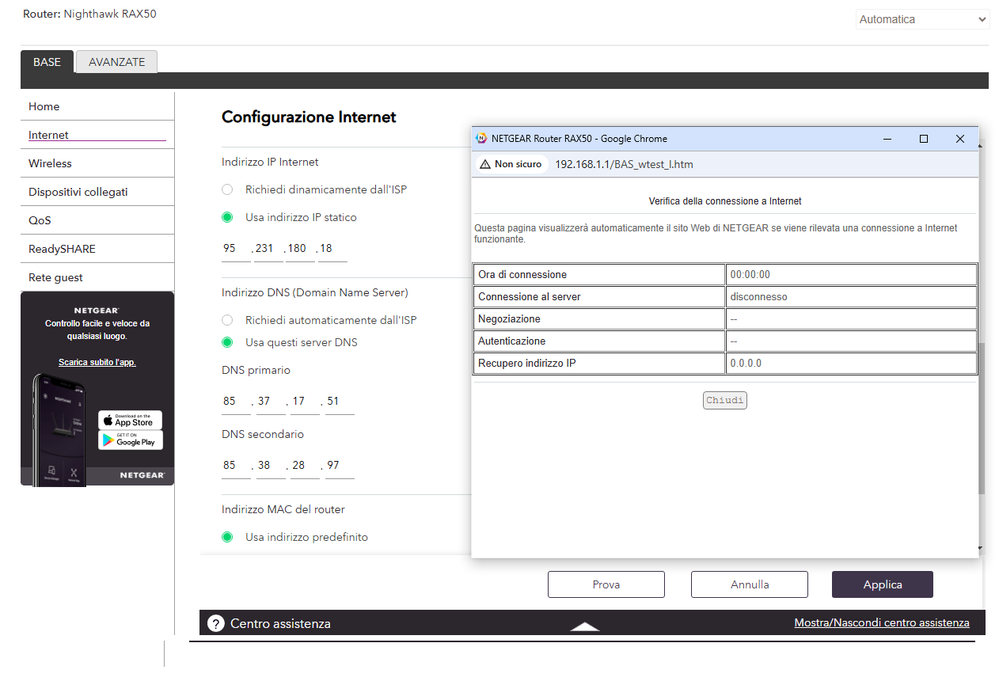999x686 pixels.
Task: Click the 'Negoziazione' table cell
Action: pyautogui.click(x=599, y=319)
